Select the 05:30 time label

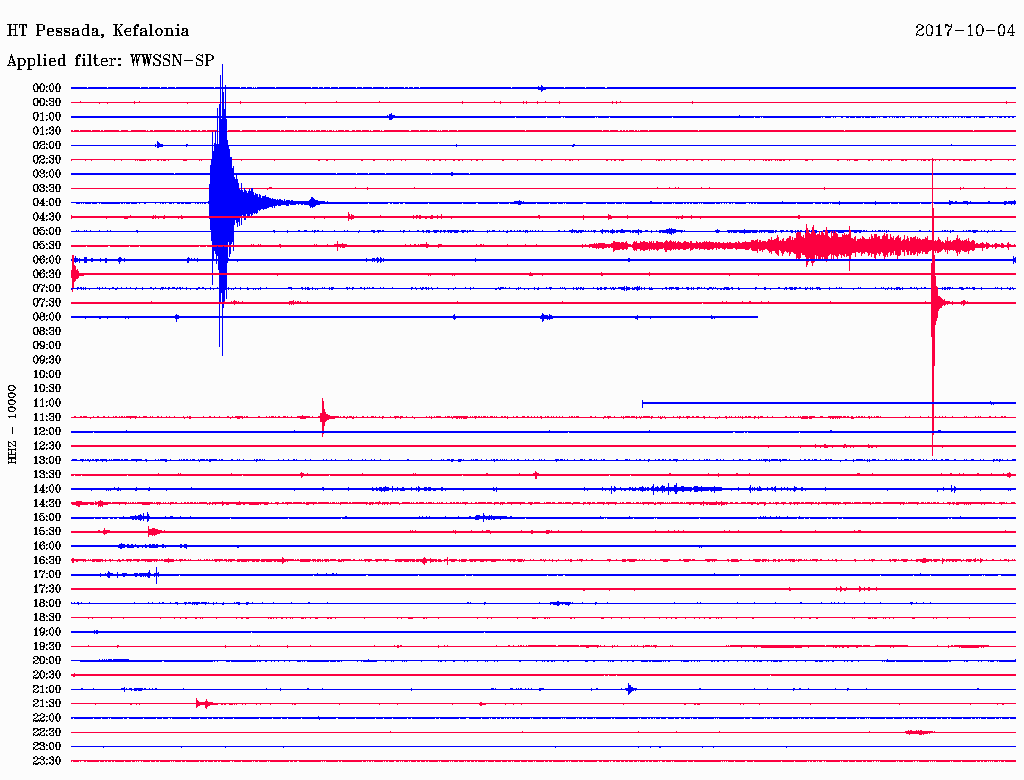pyautogui.click(x=47, y=246)
